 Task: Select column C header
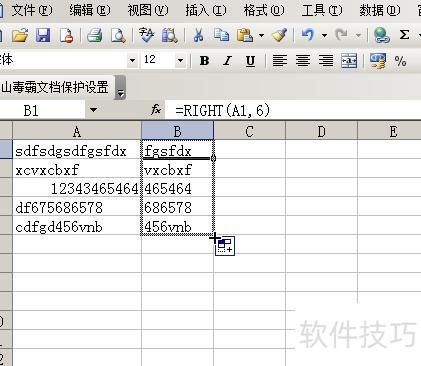tap(249, 132)
